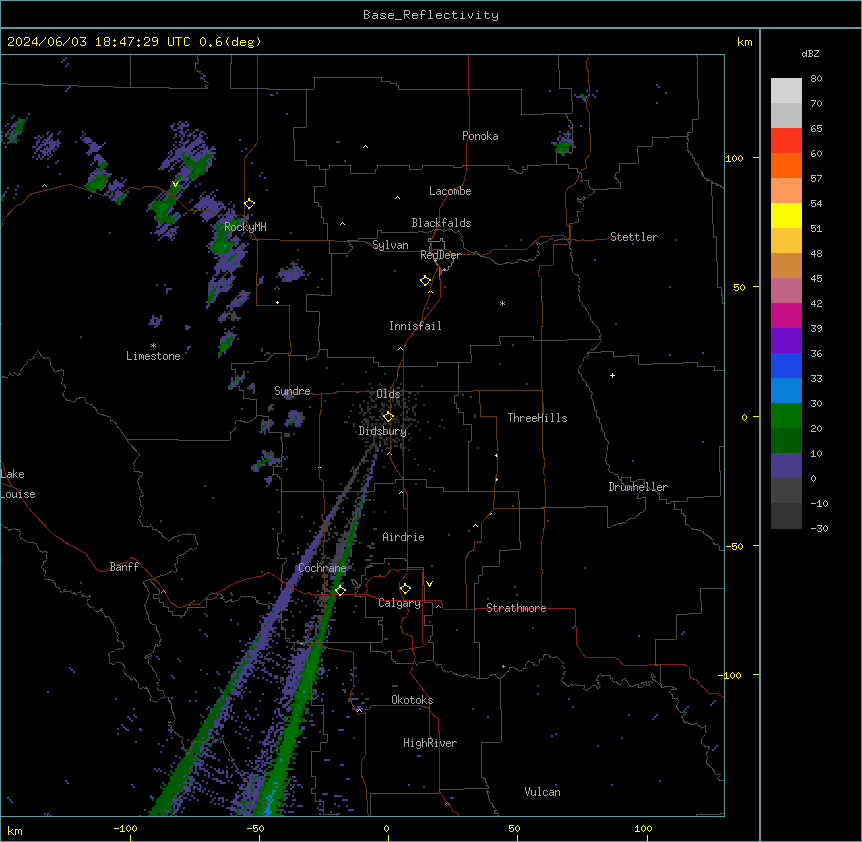Click the Blackfalds city label

441,223
